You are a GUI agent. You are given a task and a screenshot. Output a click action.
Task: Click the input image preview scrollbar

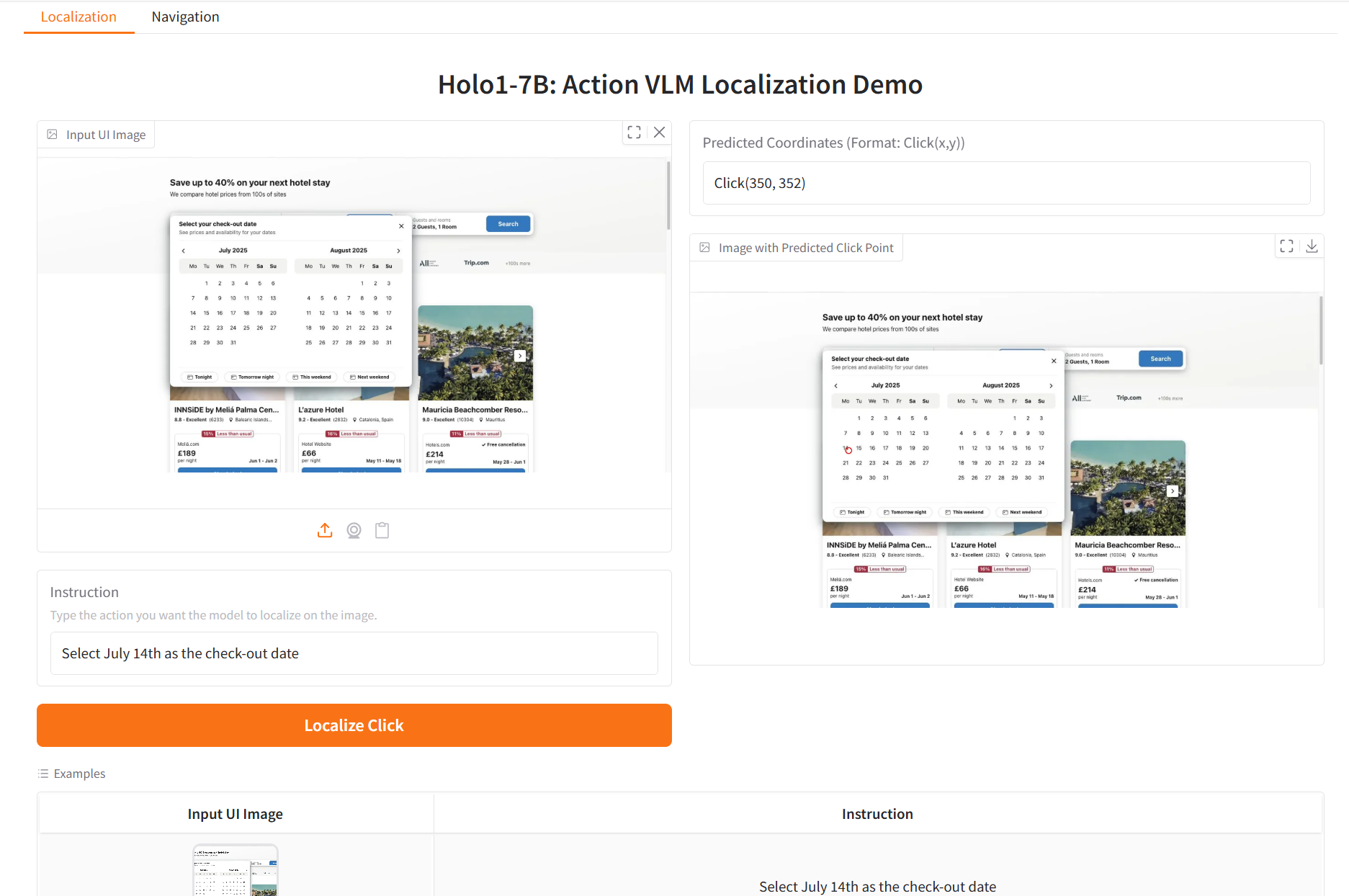click(668, 194)
